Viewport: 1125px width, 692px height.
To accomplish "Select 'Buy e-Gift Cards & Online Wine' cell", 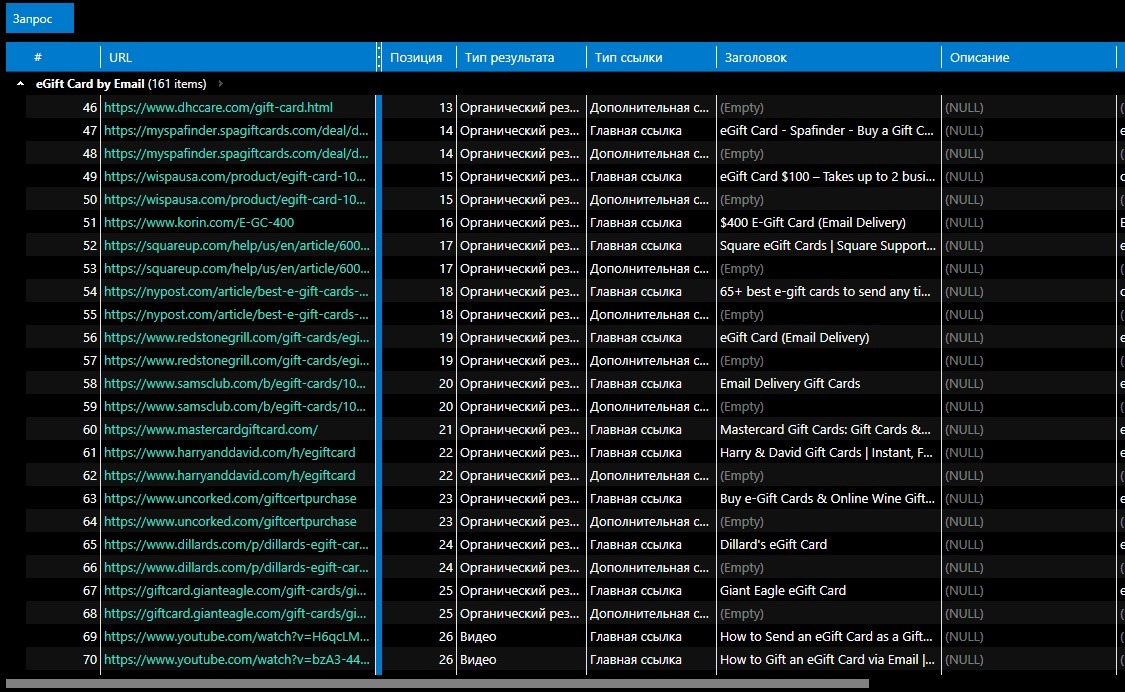I will click(829, 498).
